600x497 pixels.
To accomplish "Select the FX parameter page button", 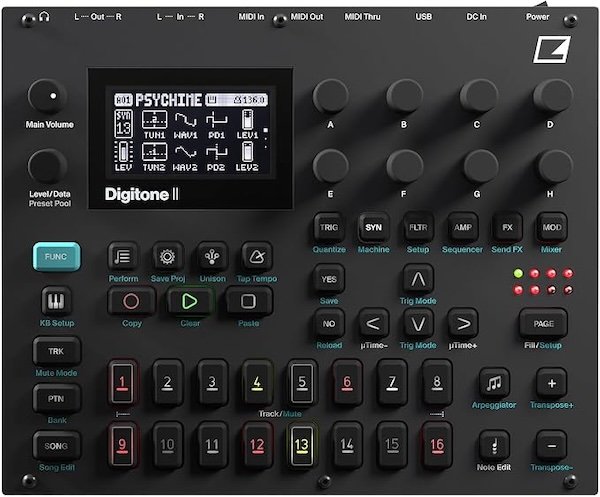I will click(x=507, y=228).
